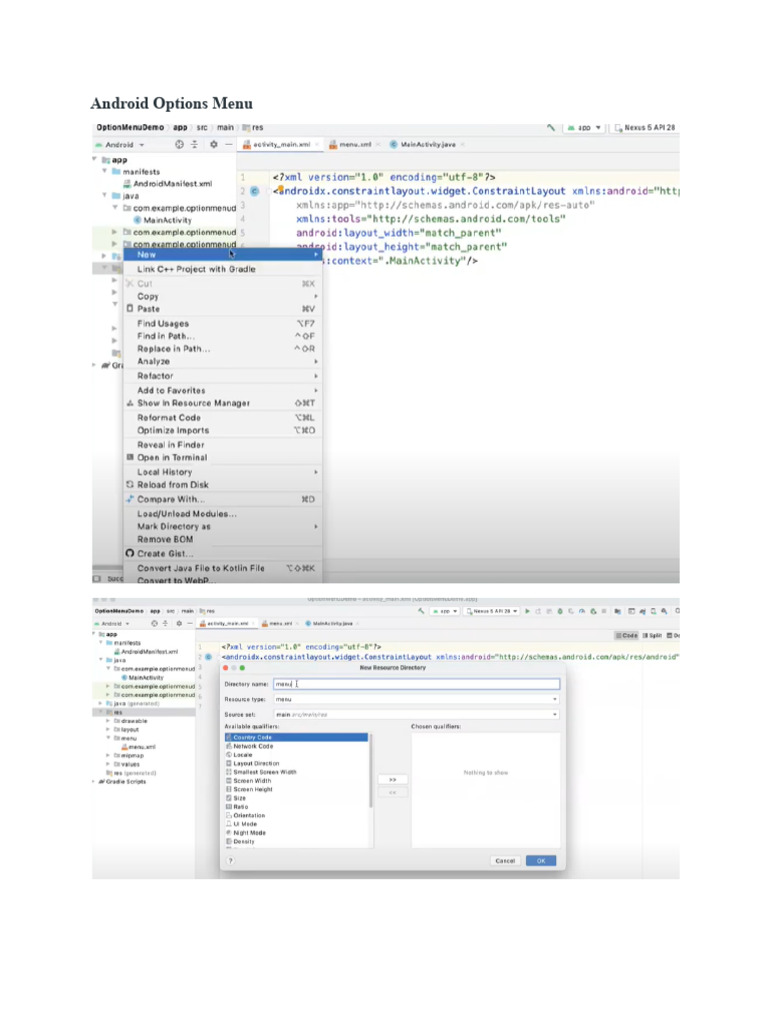Choose Optimize Imports from the context menu
This screenshot has width=768, height=1024.
pyautogui.click(x=223, y=430)
